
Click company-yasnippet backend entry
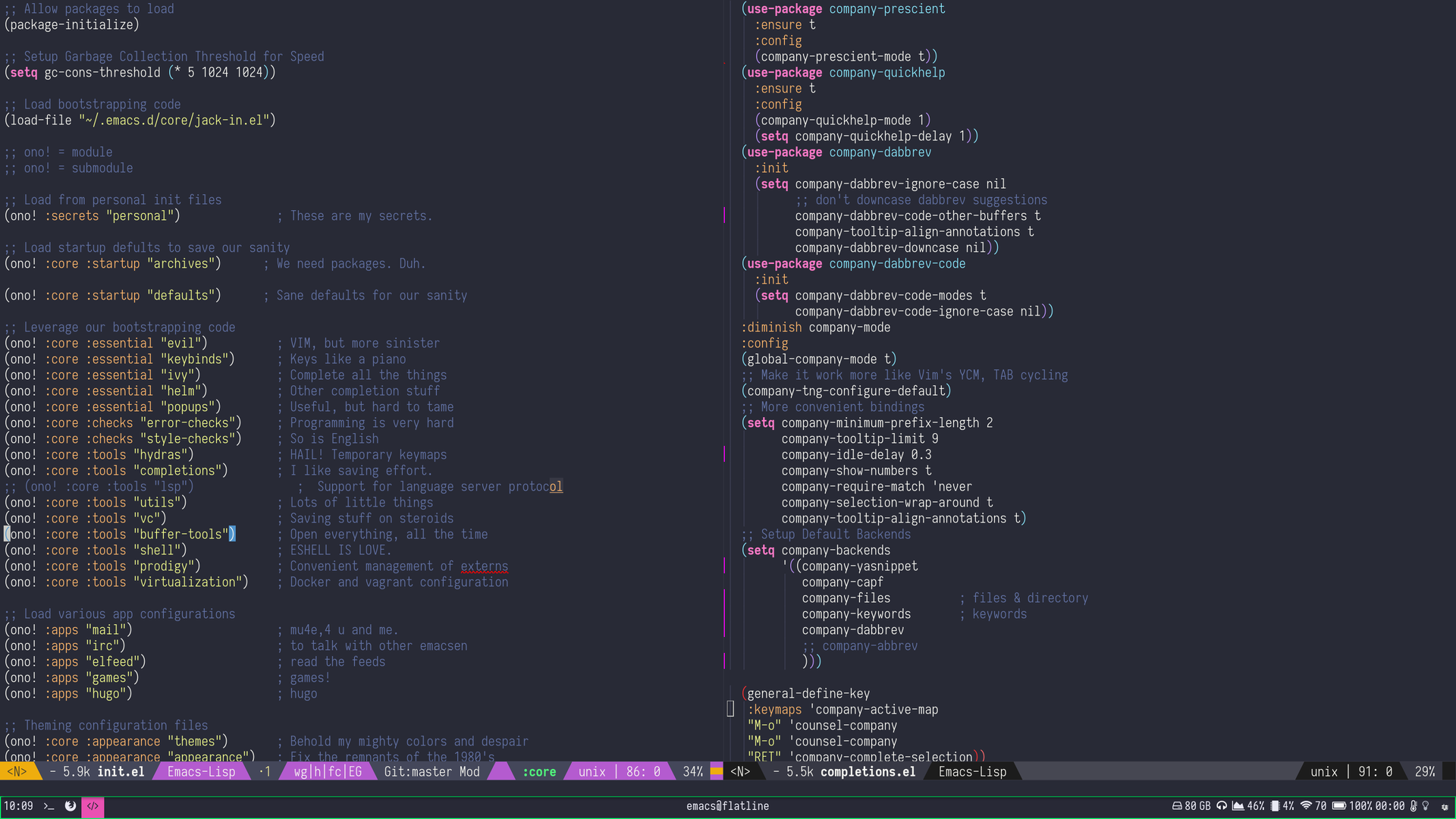pos(860,566)
